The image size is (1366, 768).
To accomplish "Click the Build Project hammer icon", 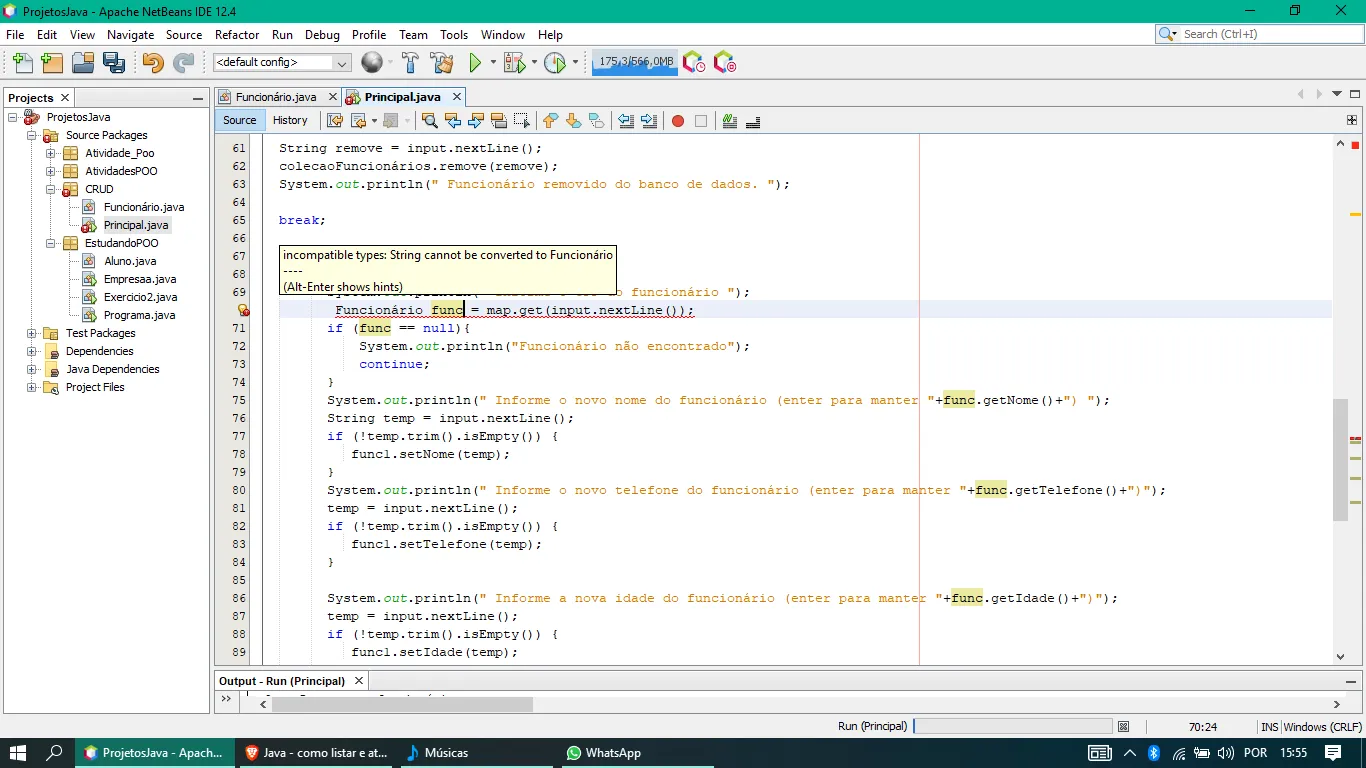I will [410, 62].
